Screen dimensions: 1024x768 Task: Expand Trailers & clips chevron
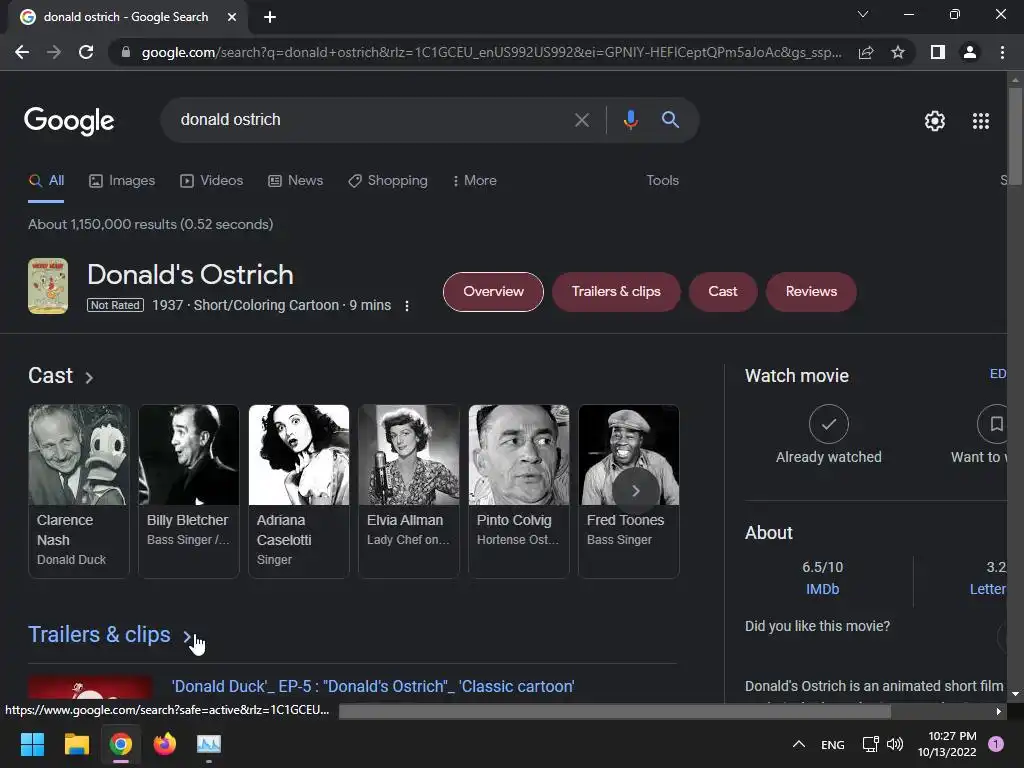(187, 636)
